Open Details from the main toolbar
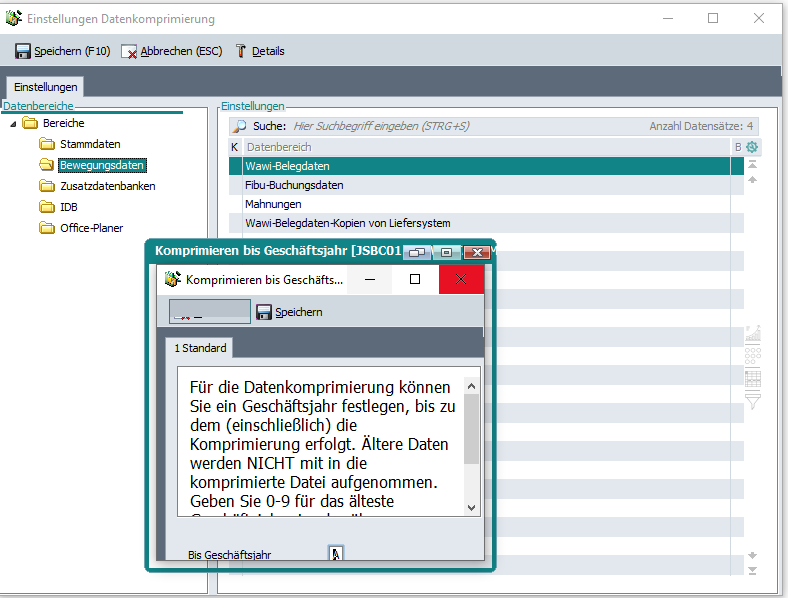This screenshot has height=598, width=788. point(260,51)
